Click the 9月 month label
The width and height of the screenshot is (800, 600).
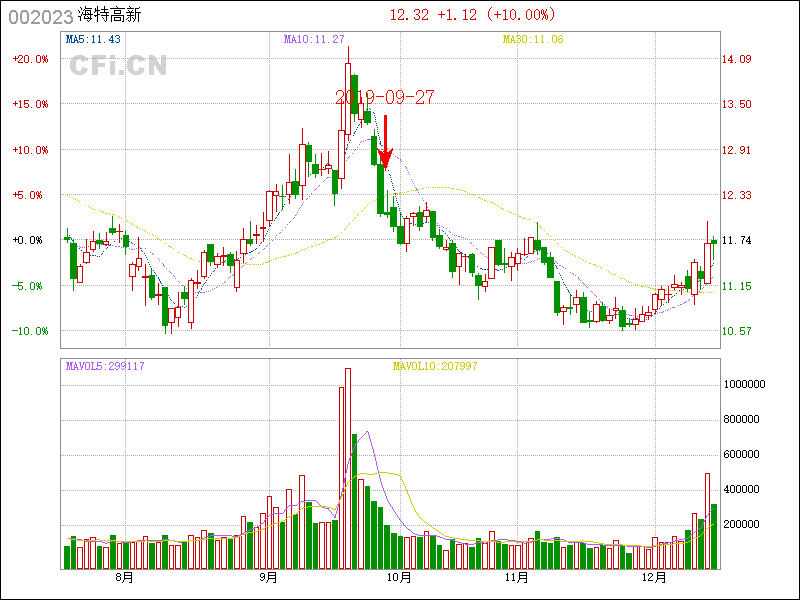pos(268,578)
